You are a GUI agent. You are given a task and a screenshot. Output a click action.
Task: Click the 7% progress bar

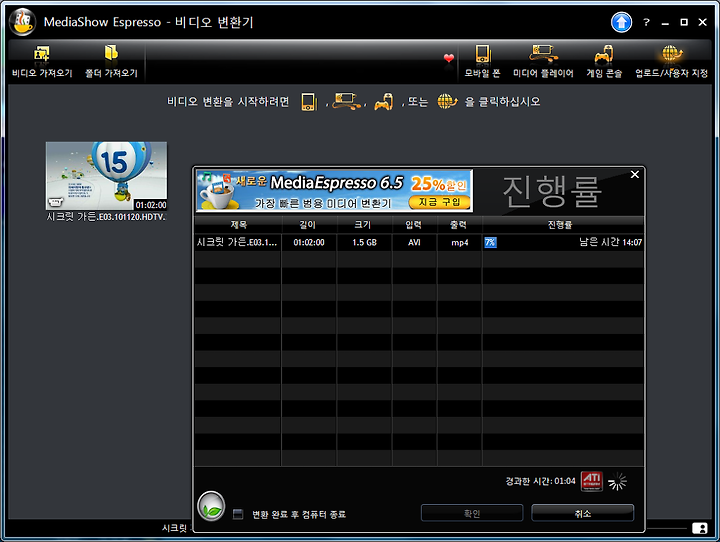click(x=490, y=242)
